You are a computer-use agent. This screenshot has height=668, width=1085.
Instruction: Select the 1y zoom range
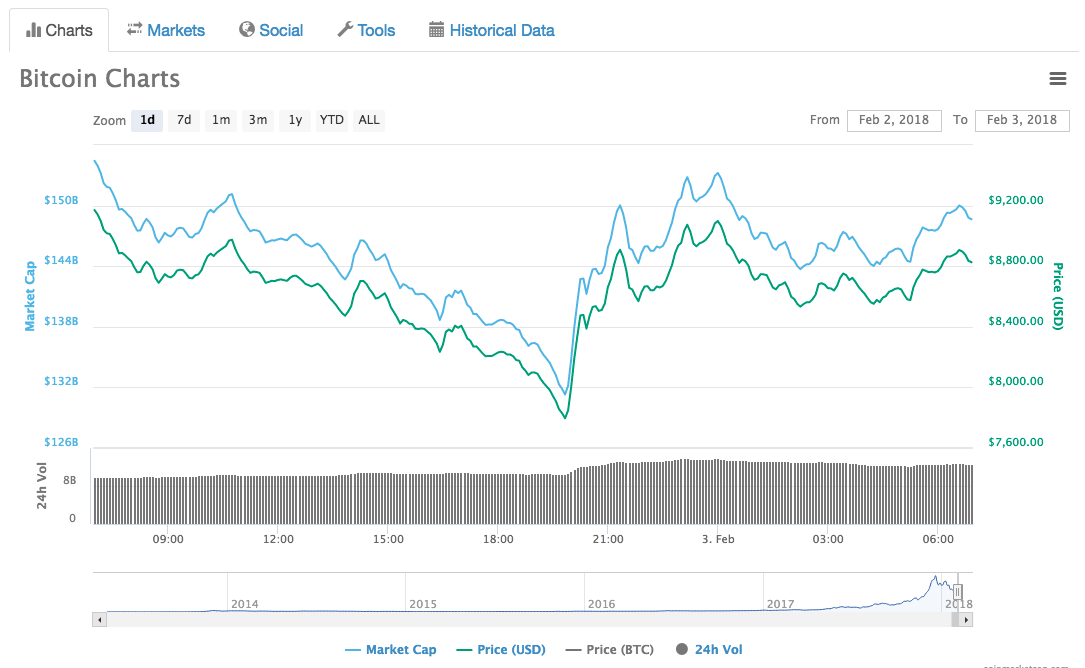click(x=295, y=120)
